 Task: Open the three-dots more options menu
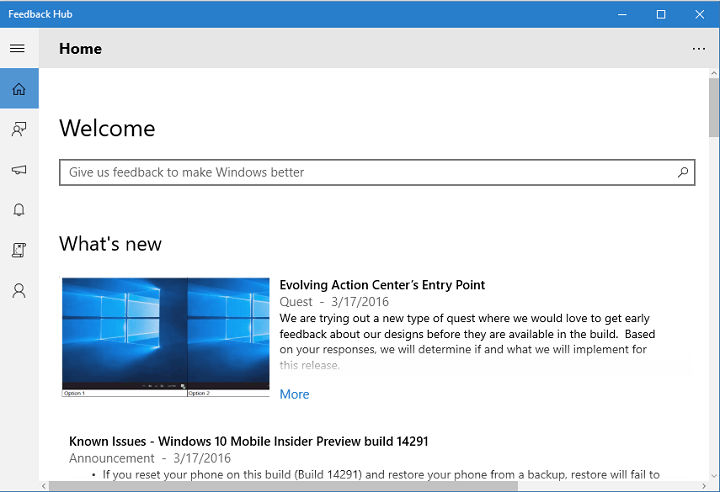[698, 49]
